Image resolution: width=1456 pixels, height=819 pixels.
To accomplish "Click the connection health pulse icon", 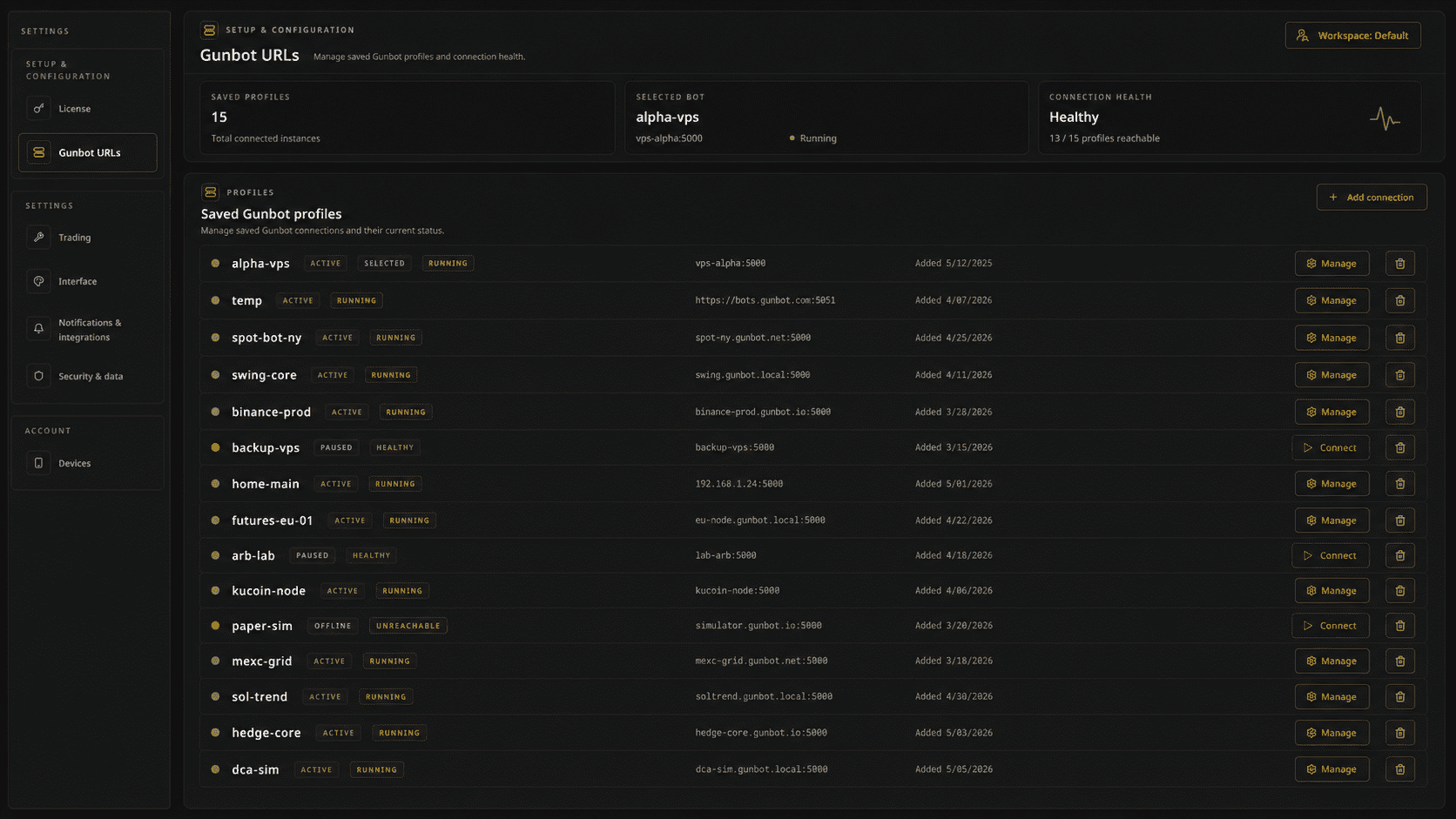I will tap(1385, 118).
